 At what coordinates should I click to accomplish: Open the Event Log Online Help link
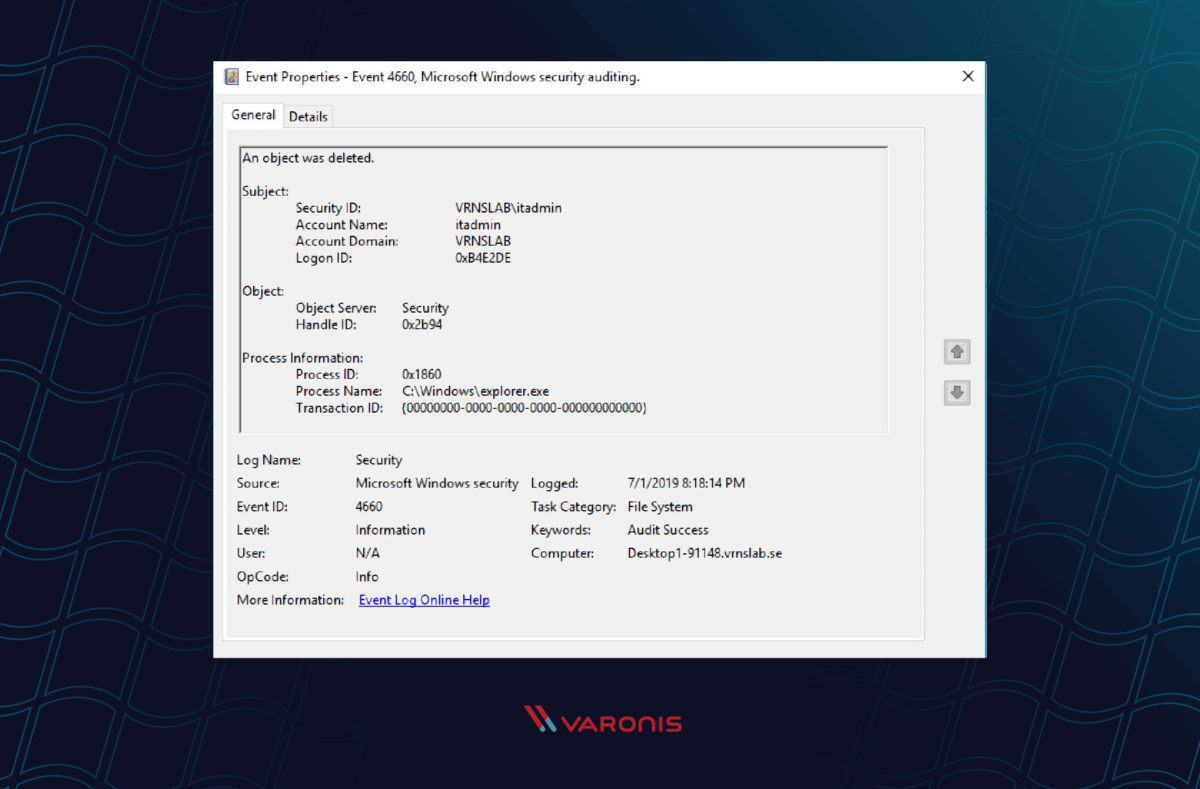click(x=424, y=599)
